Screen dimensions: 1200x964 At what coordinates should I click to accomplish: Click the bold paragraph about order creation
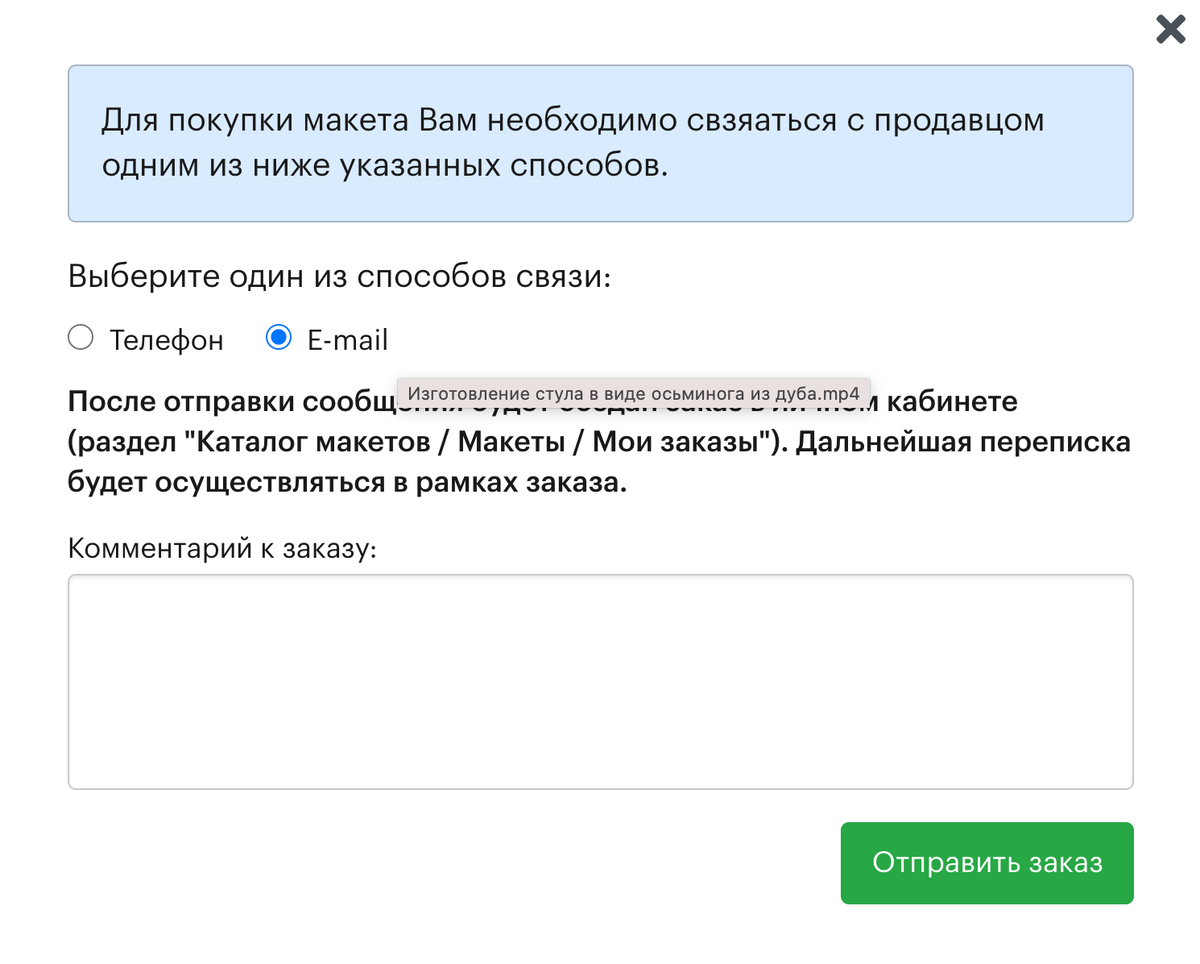click(x=600, y=443)
